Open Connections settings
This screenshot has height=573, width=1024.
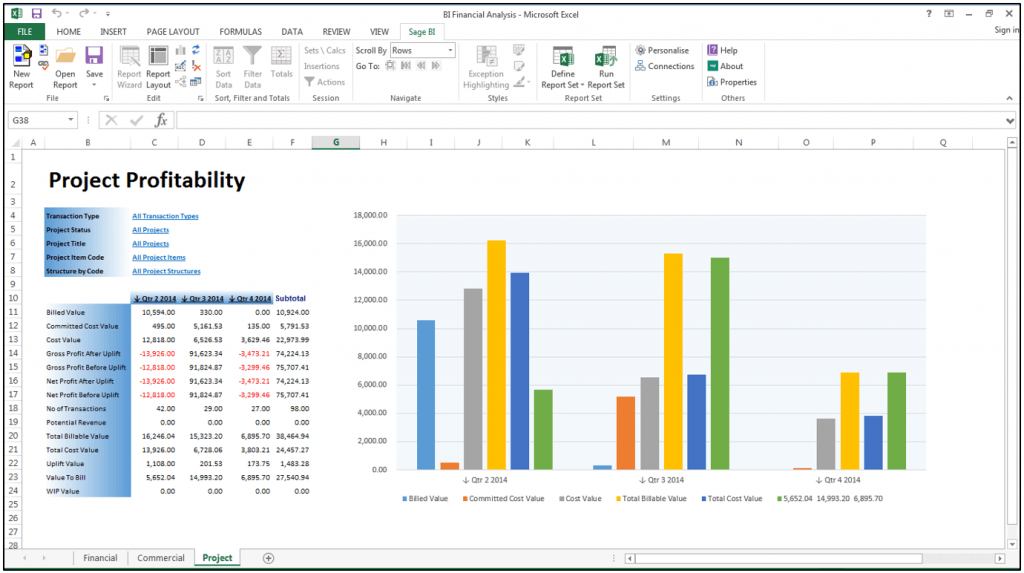pos(665,66)
